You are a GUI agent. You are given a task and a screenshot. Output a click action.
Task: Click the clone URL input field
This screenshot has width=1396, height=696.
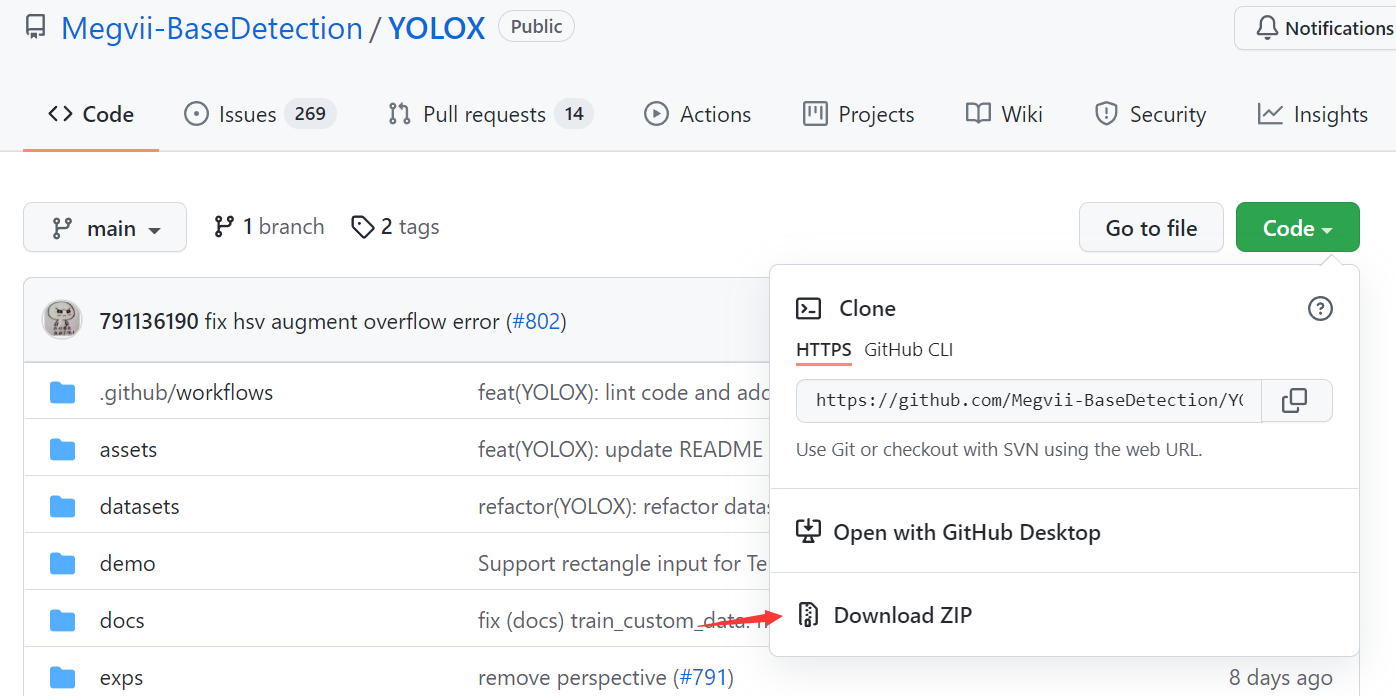click(1029, 400)
